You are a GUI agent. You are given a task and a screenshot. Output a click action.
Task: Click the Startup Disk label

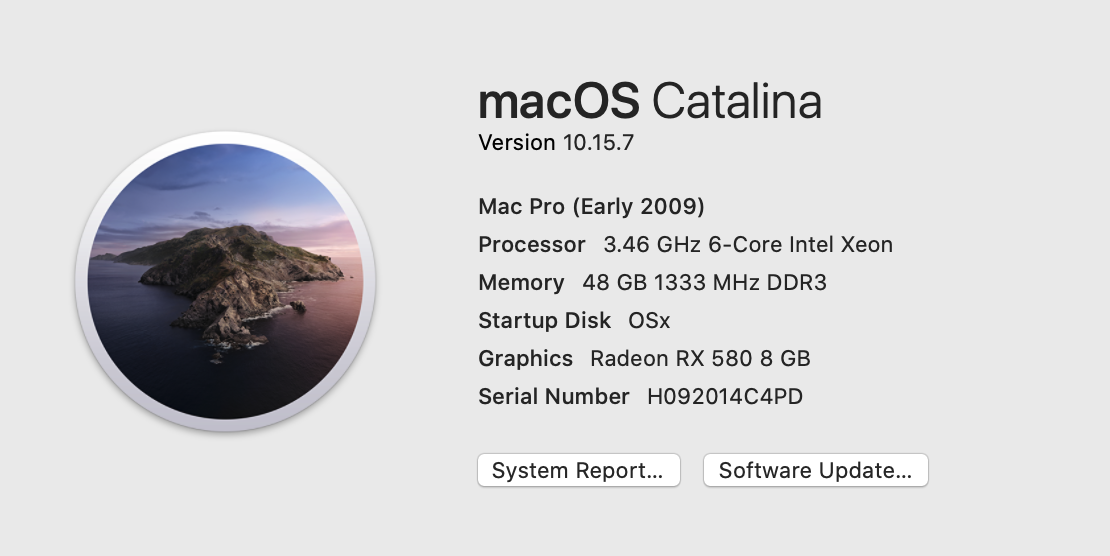pos(544,321)
